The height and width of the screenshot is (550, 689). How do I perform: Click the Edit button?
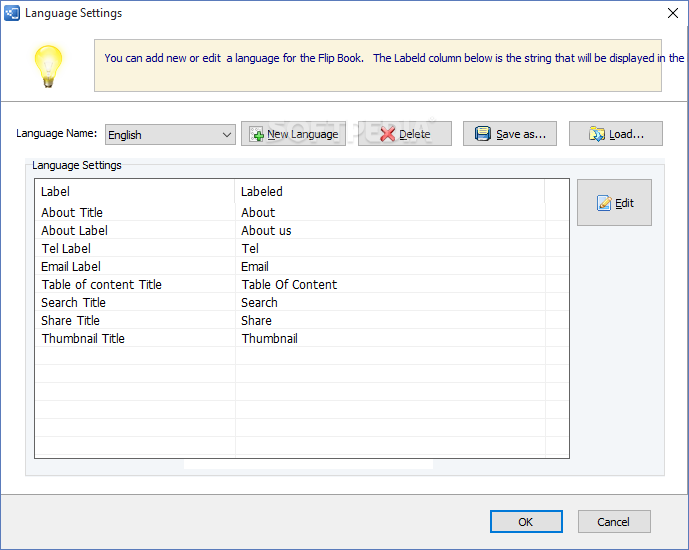tap(614, 203)
